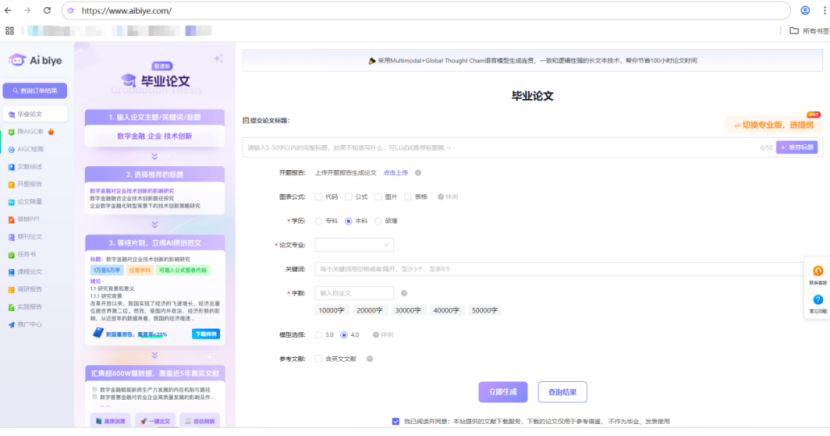
Task: Click the site info icon in address bar
Action: tap(71, 11)
